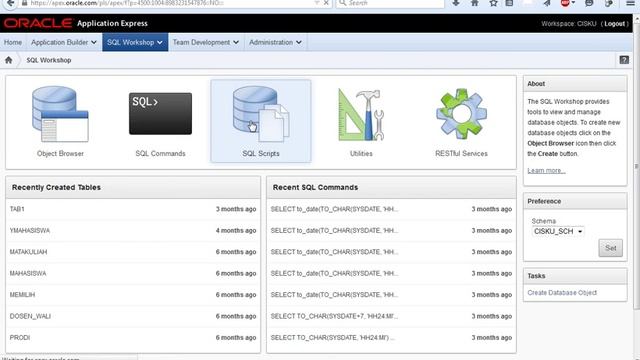640x360 pixels.
Task: Open the browser hamburger menu
Action: pyautogui.click(x=630, y=3)
